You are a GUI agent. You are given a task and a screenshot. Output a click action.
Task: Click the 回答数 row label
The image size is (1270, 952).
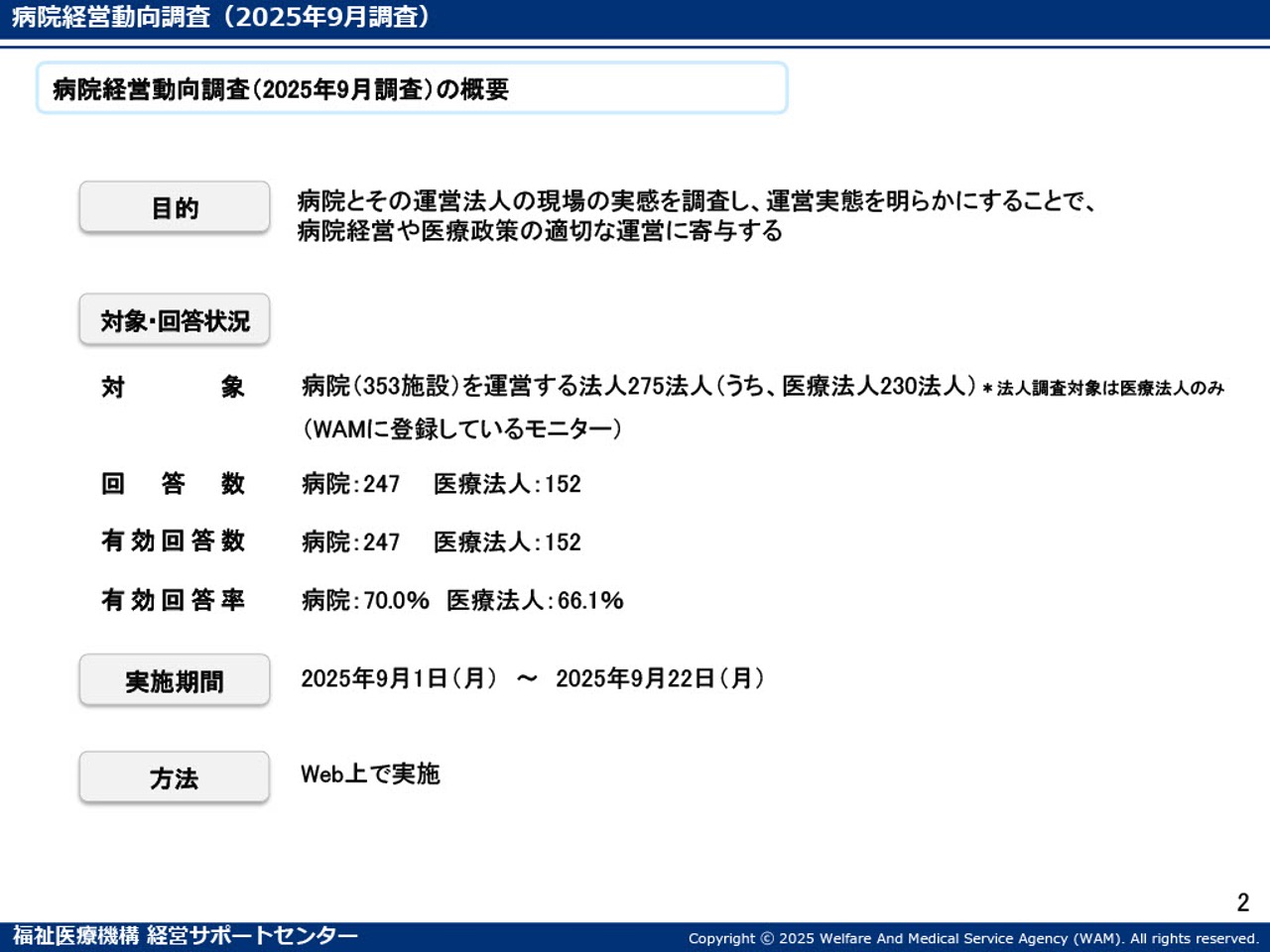[x=173, y=484]
